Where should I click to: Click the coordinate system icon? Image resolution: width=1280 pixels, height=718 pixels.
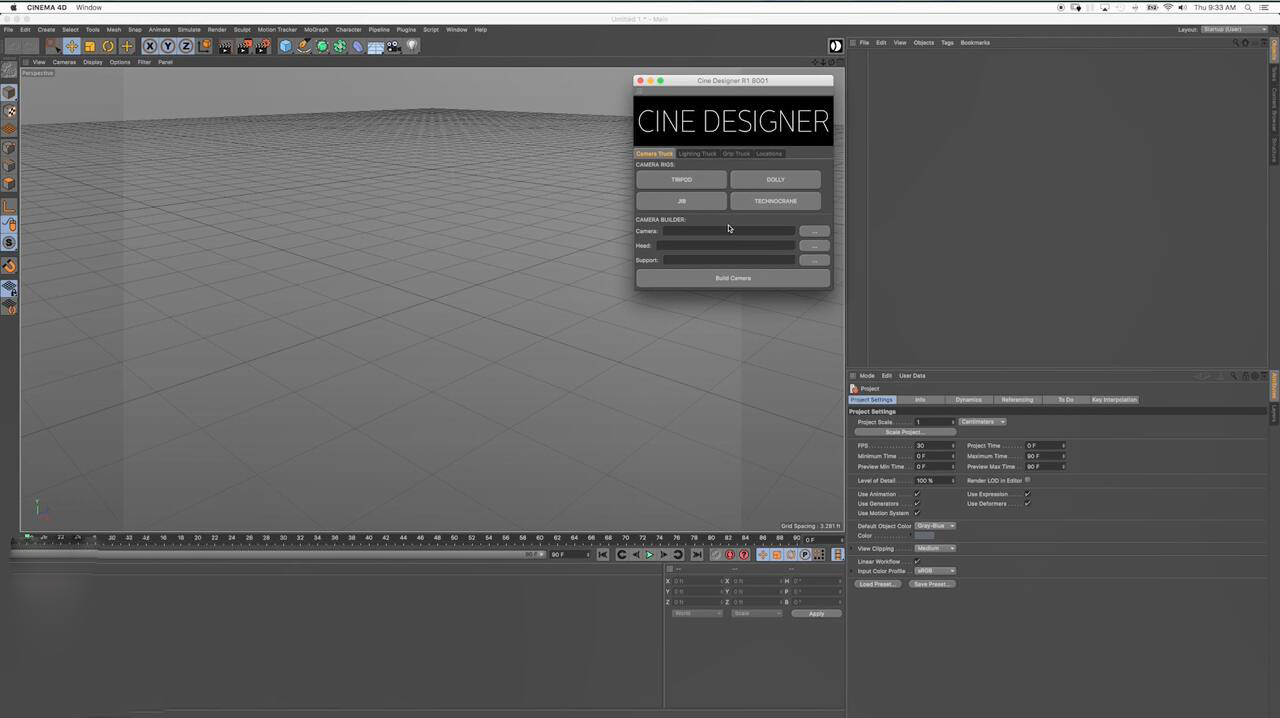tap(205, 46)
